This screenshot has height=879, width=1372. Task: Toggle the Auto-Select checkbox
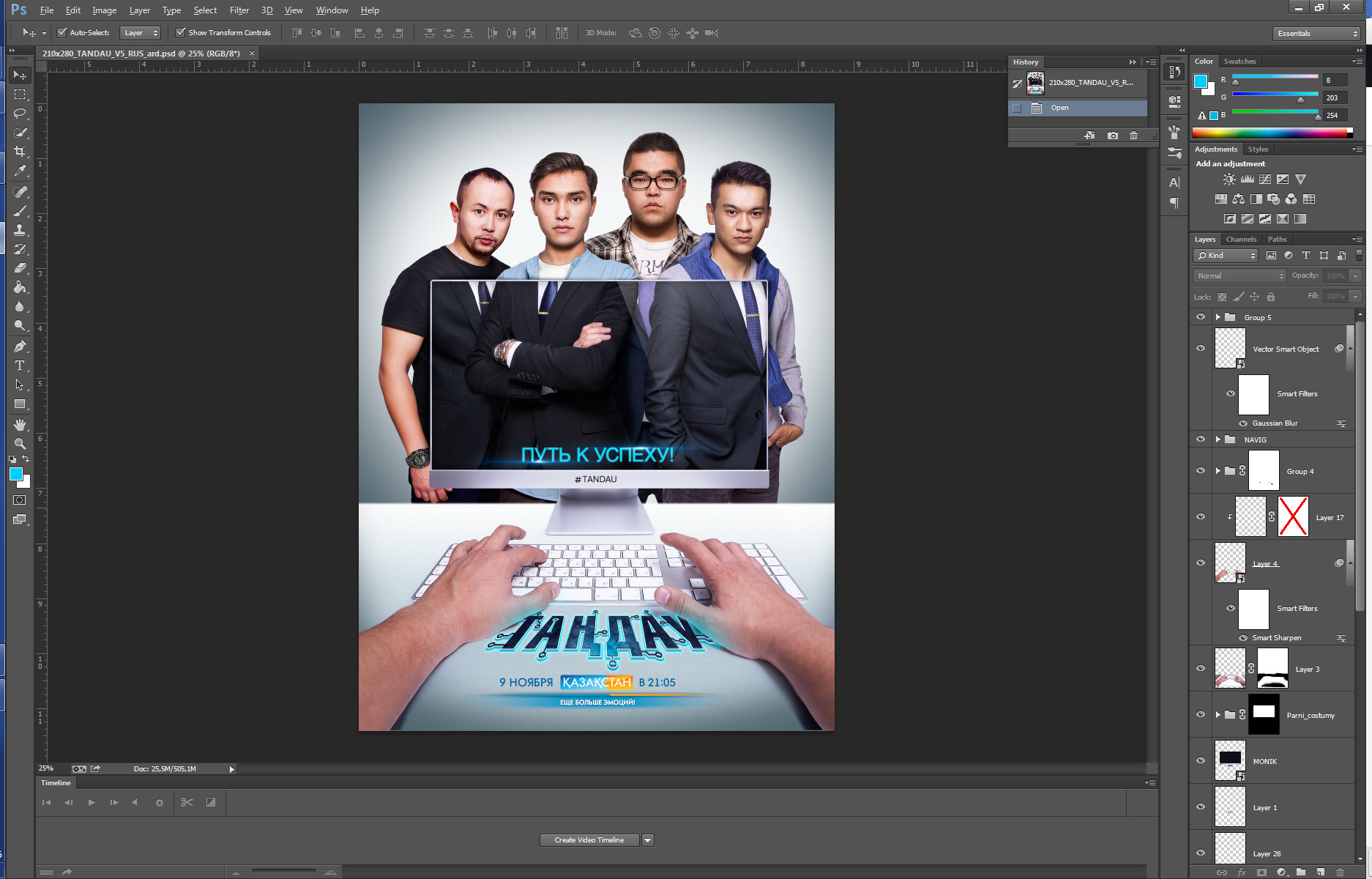coord(62,32)
